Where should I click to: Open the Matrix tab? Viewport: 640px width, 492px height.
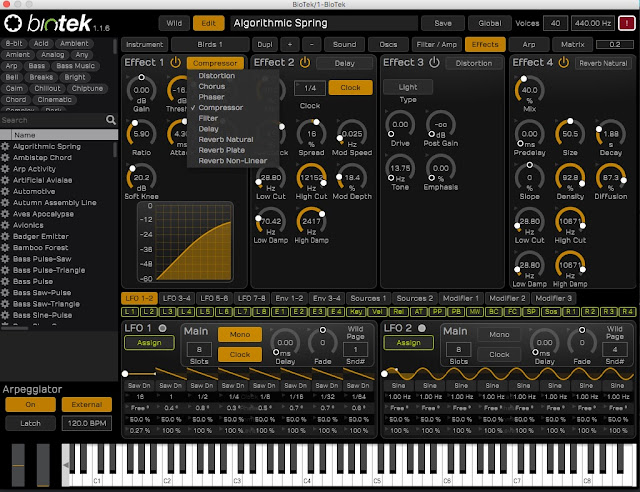pos(573,45)
